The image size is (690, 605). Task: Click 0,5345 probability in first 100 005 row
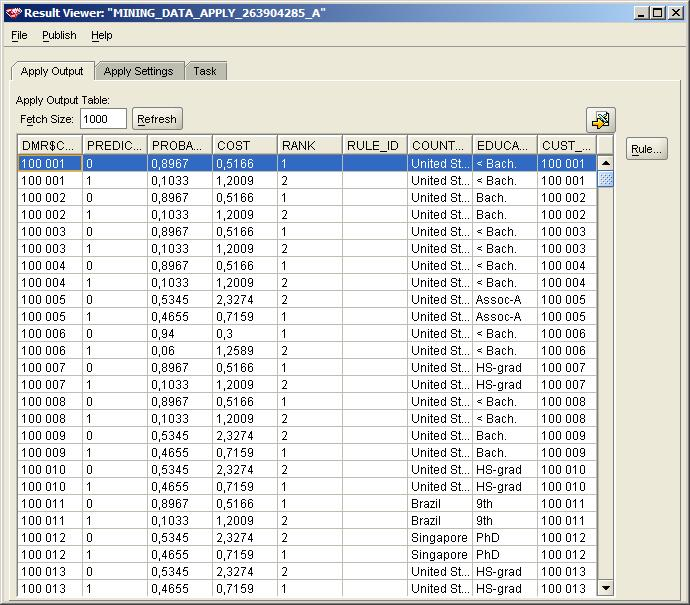(180, 300)
